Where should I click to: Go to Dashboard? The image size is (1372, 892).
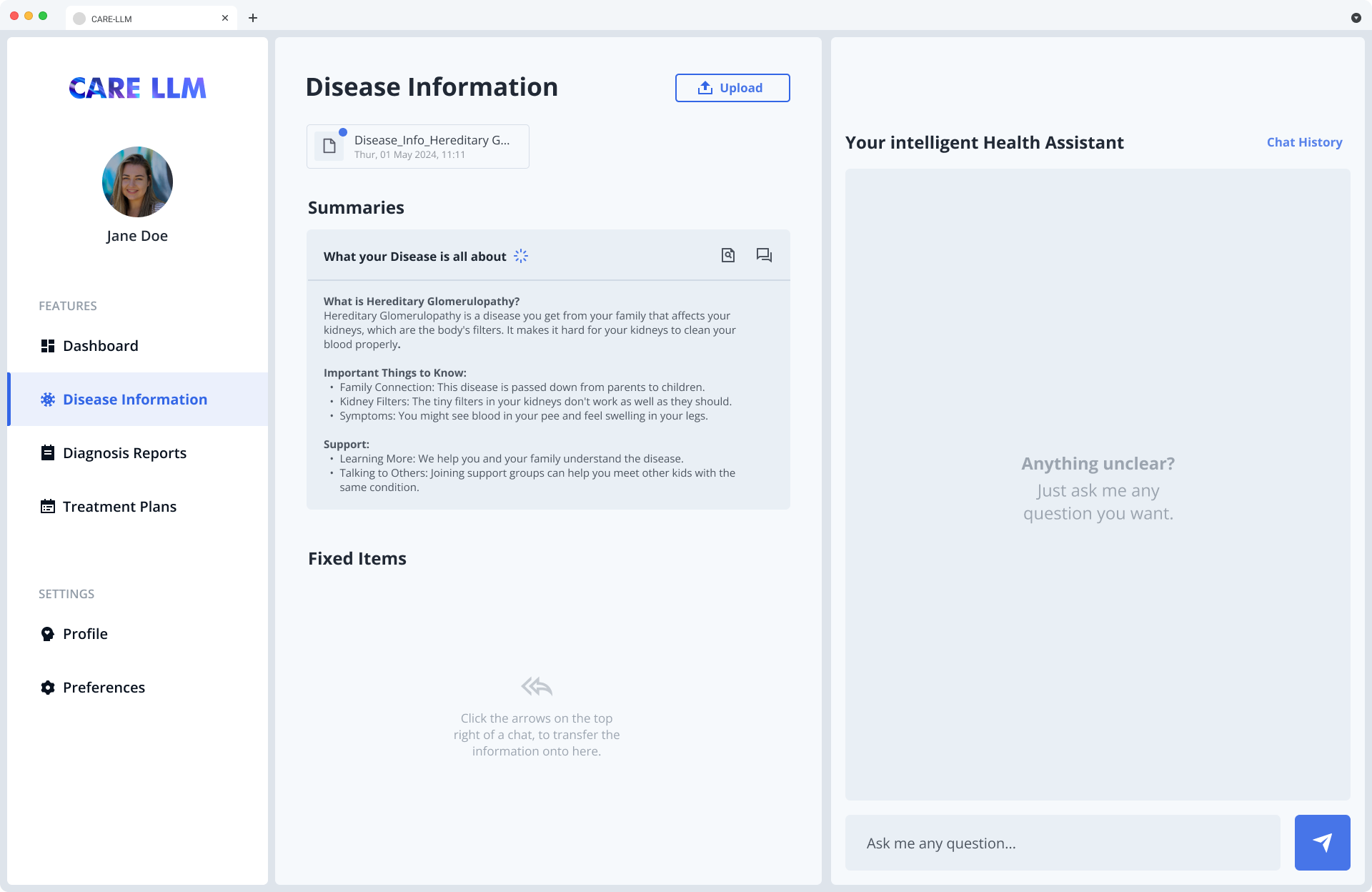pos(137,346)
